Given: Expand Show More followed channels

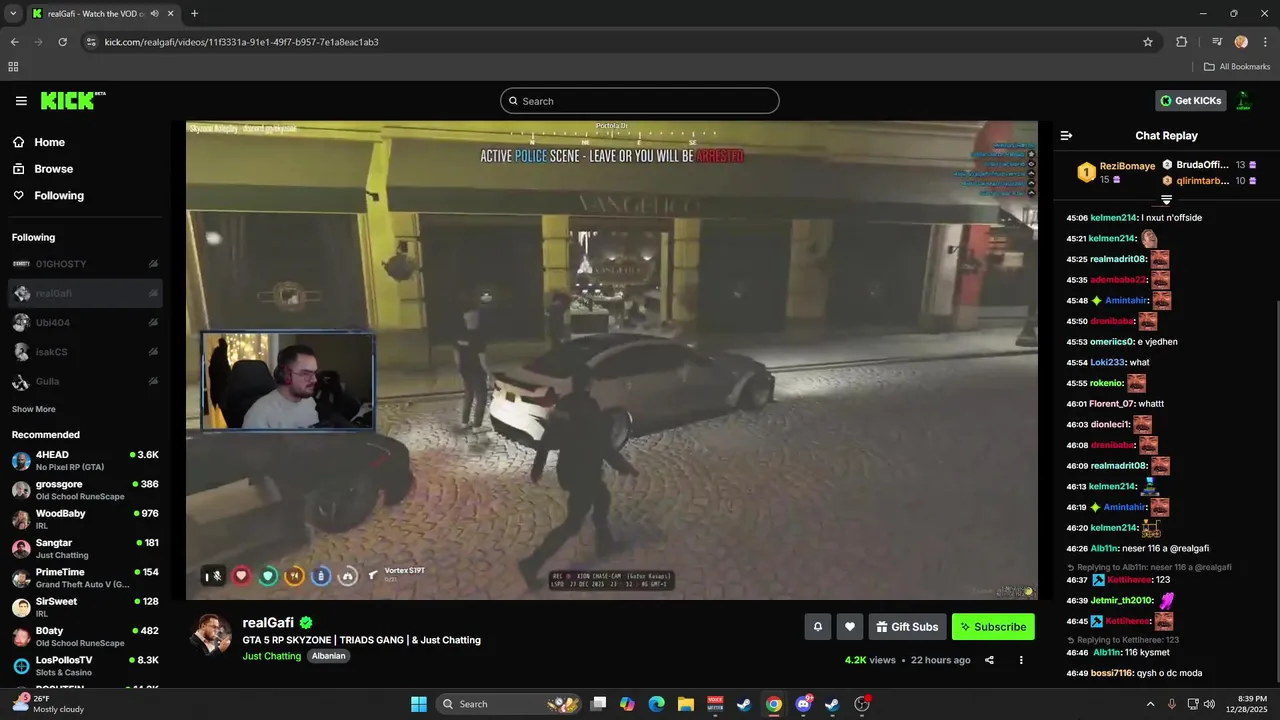Looking at the screenshot, I should (34, 409).
